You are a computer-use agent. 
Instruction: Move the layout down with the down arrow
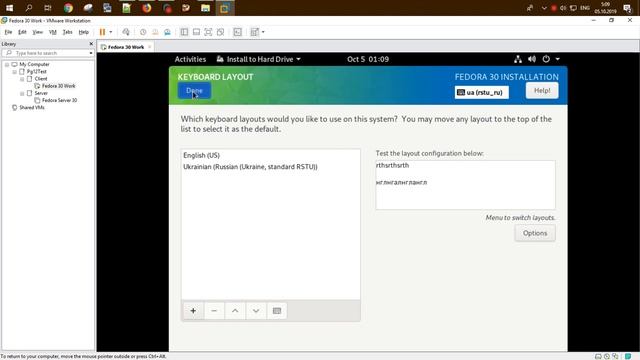point(256,311)
